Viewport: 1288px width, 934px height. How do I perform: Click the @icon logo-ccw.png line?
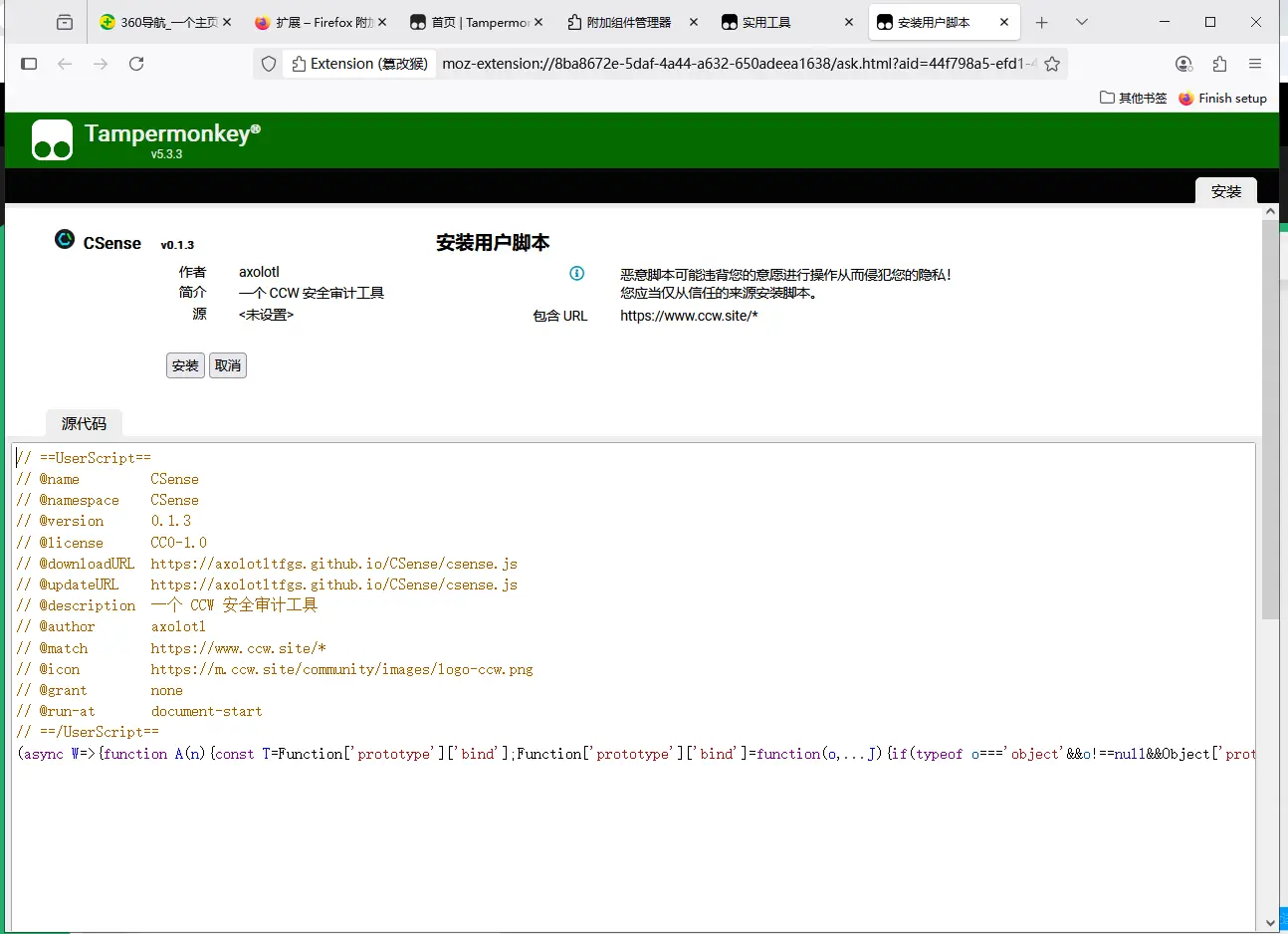click(x=275, y=669)
